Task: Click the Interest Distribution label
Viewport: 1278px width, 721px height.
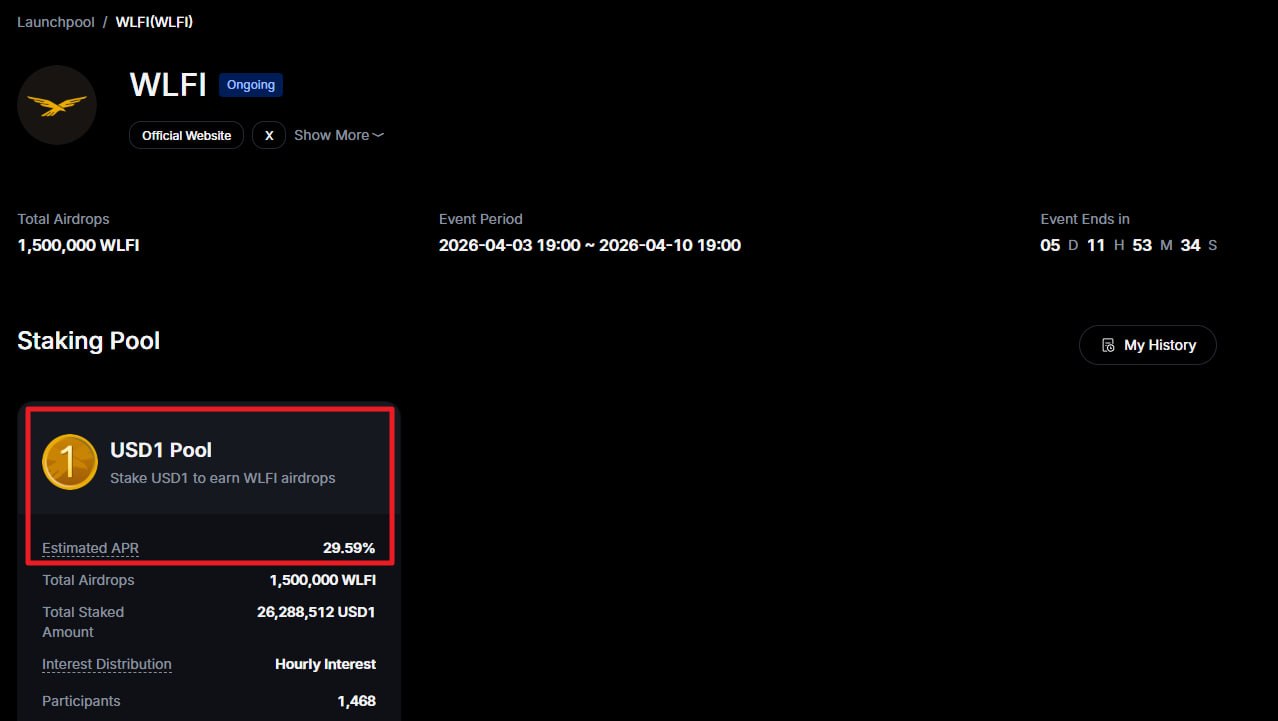Action: [x=107, y=664]
